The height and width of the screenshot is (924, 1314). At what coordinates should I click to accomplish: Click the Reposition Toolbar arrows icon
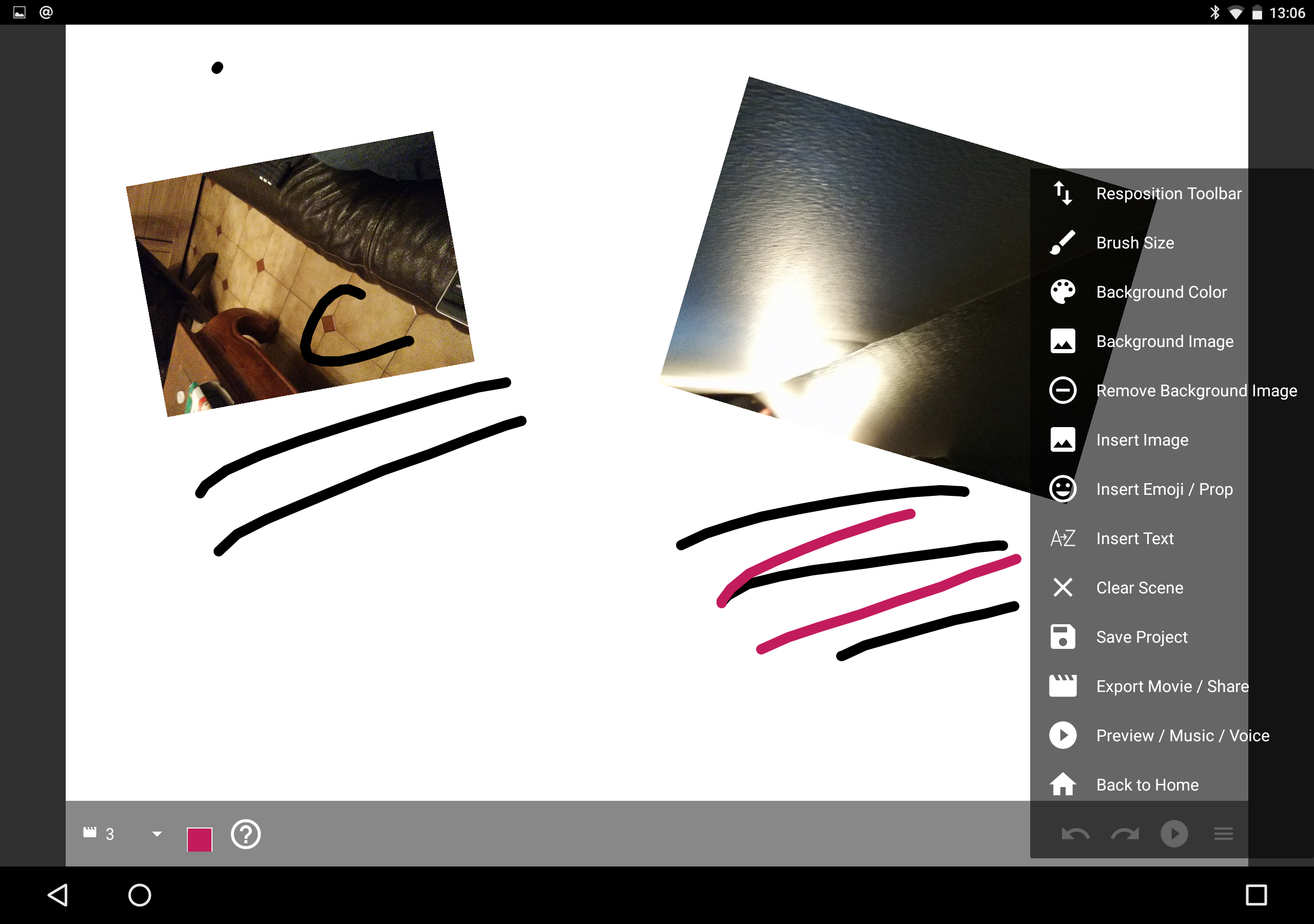1063,194
